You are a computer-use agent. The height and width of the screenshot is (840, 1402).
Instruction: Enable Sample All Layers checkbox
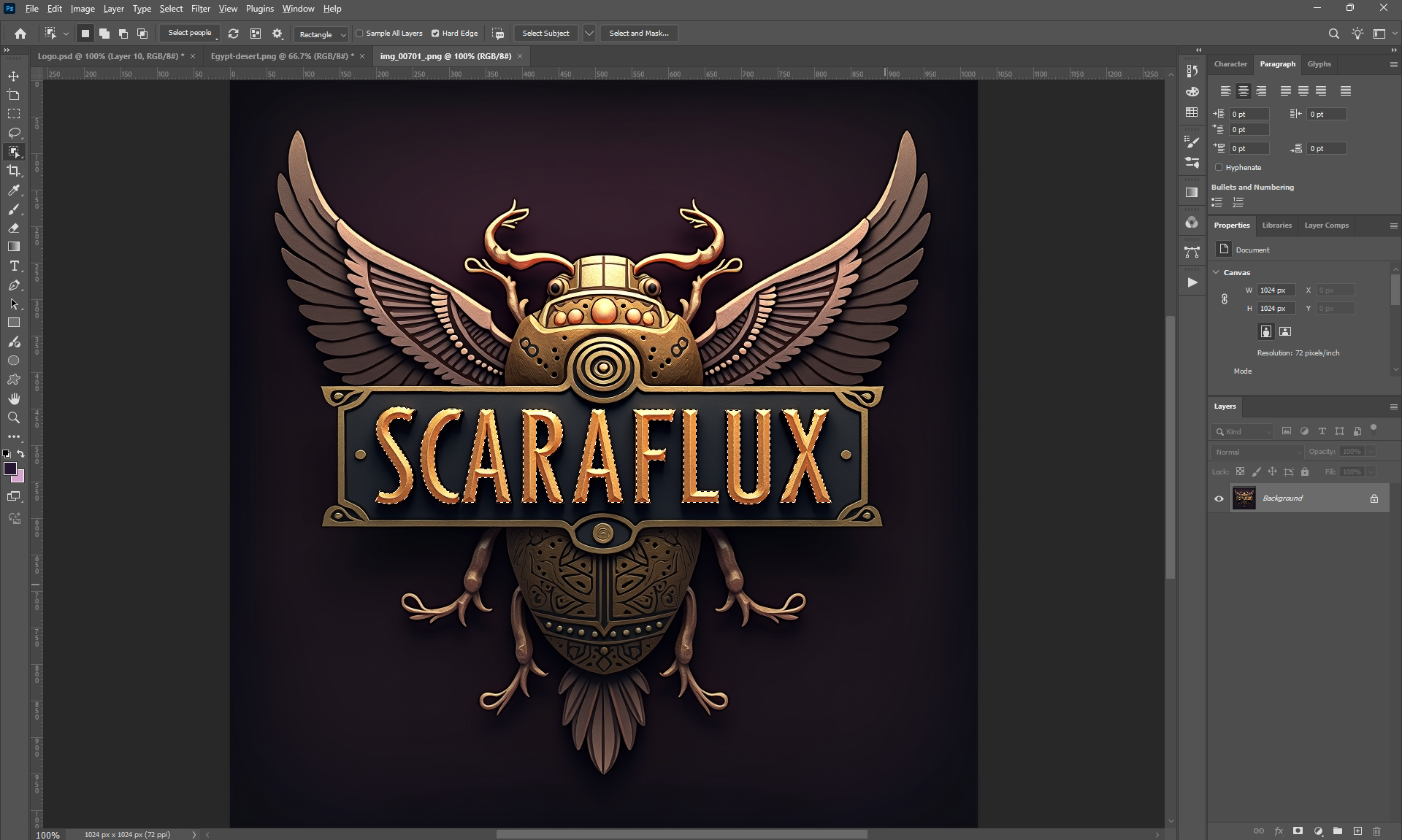(x=359, y=33)
